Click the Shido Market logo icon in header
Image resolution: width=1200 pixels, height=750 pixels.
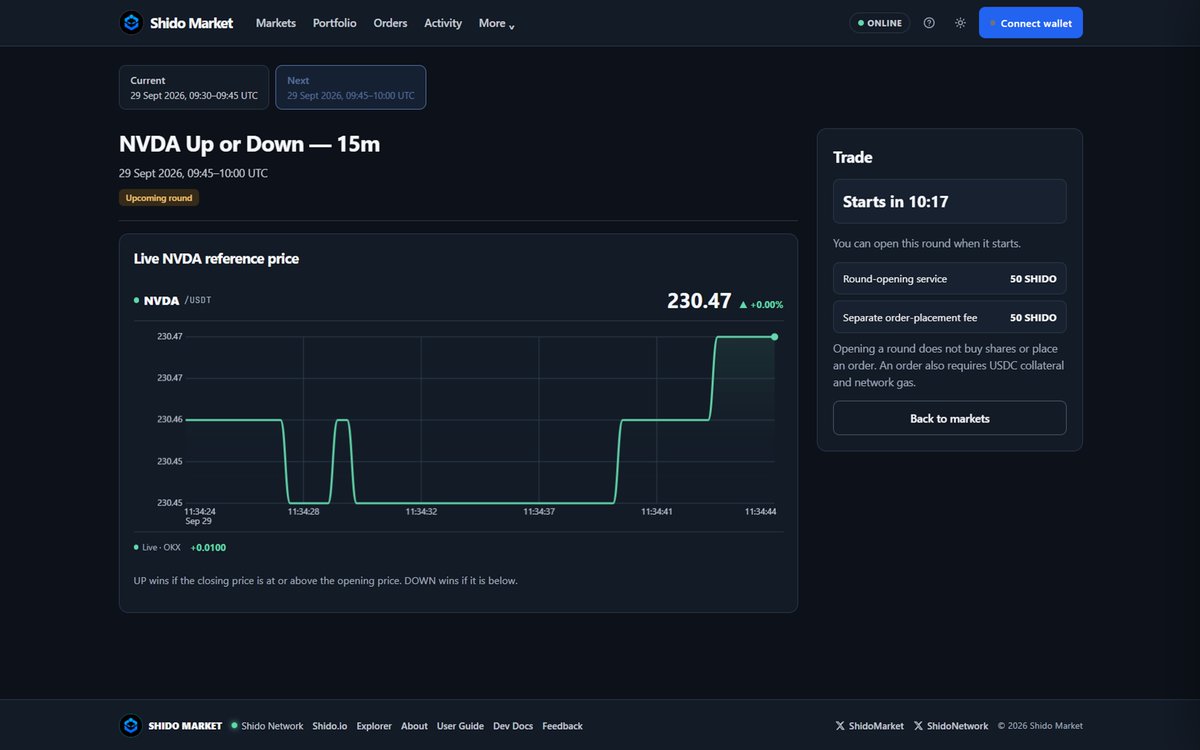tap(131, 23)
